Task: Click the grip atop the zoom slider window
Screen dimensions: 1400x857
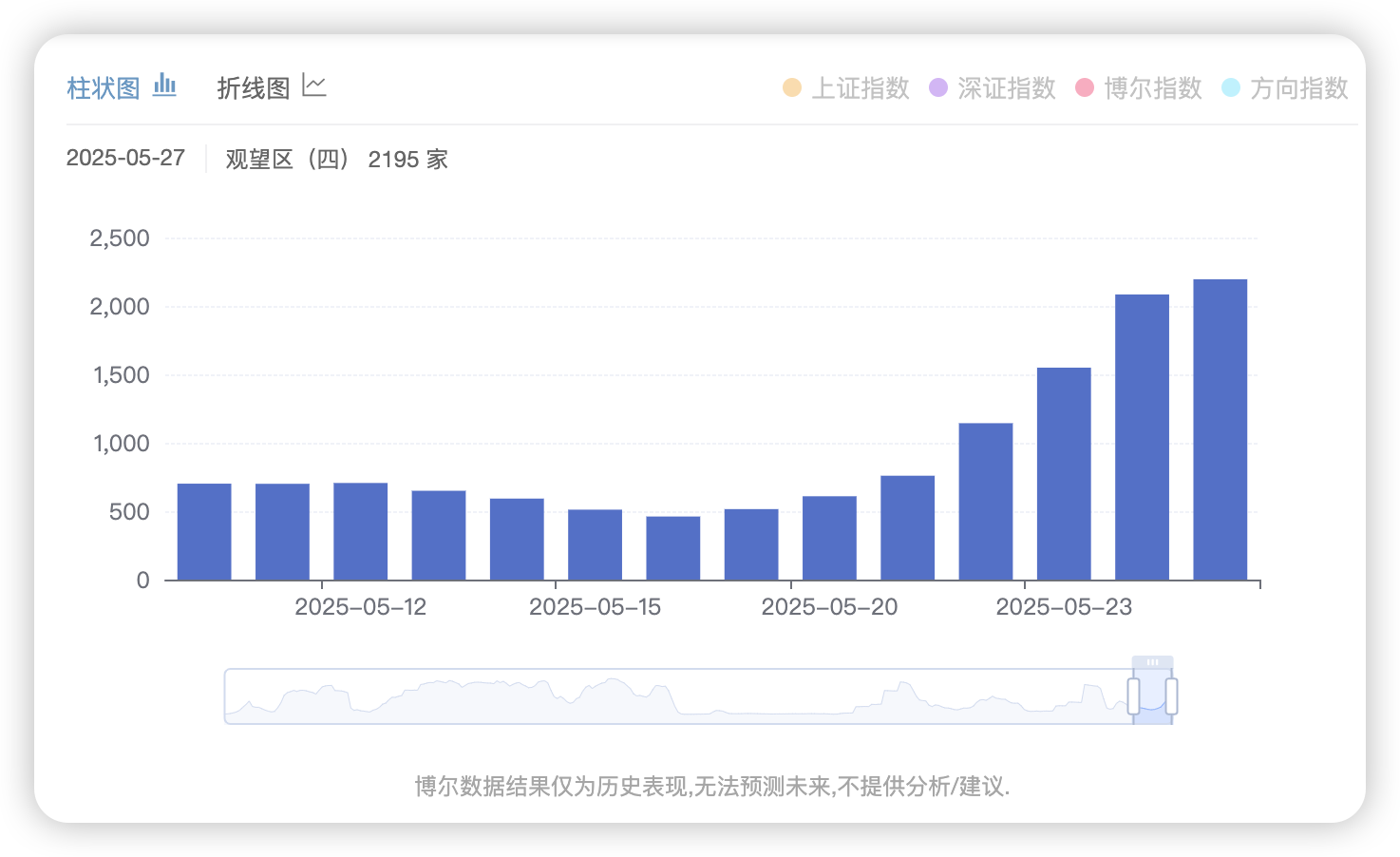Action: pos(1152,662)
